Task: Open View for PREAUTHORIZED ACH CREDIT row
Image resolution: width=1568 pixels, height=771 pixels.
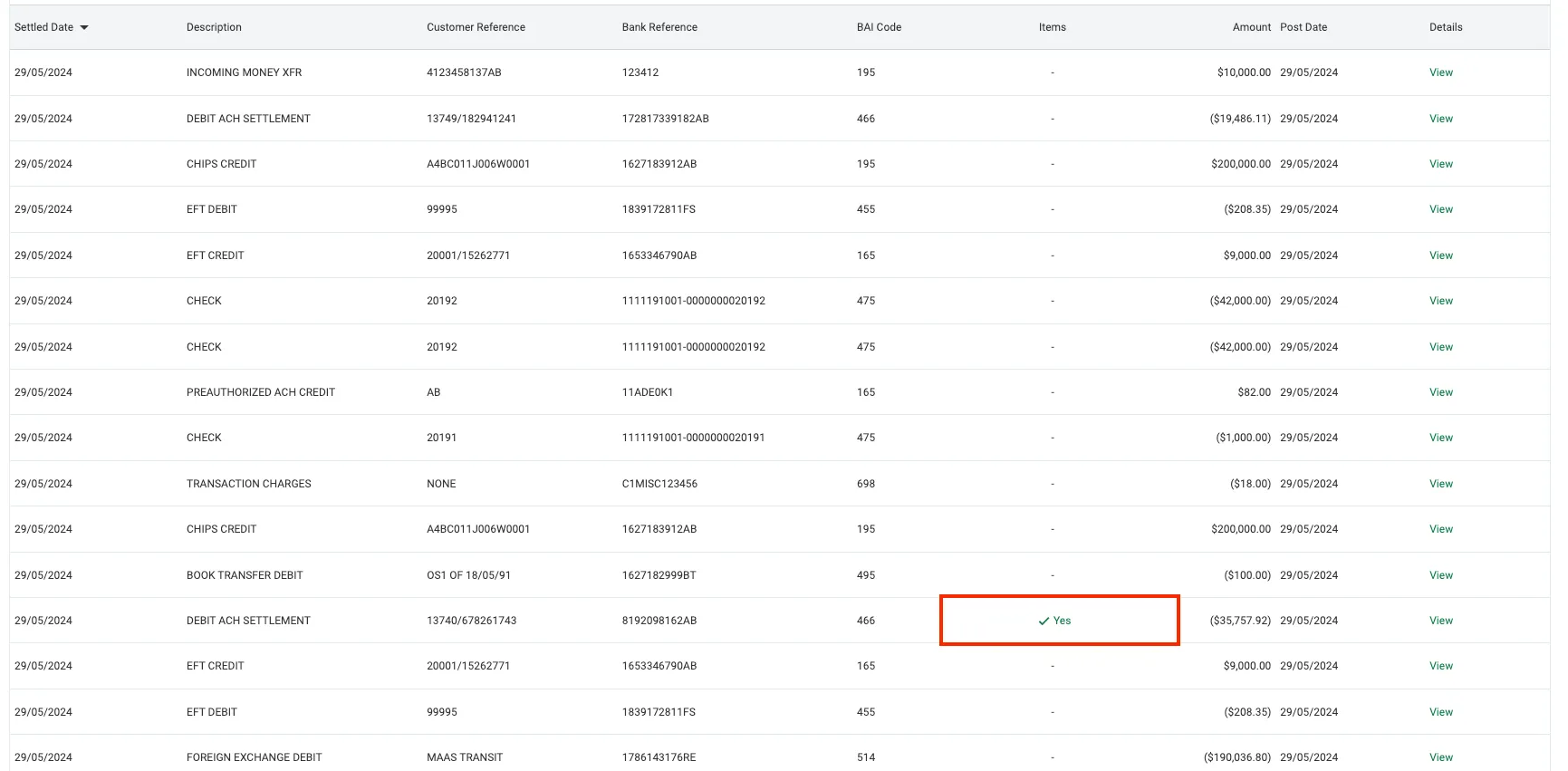Action: pyautogui.click(x=1441, y=392)
